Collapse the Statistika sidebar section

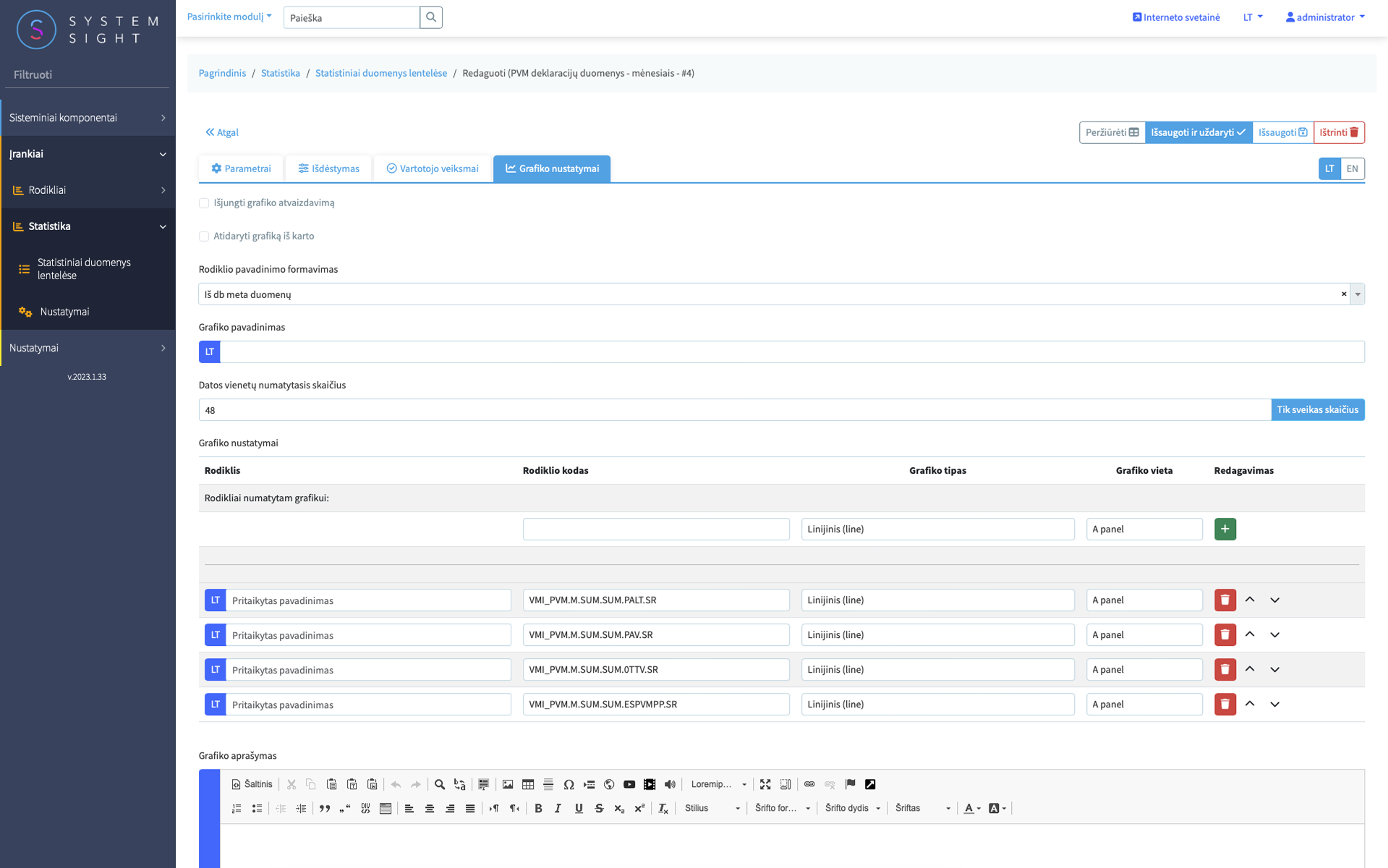point(88,226)
